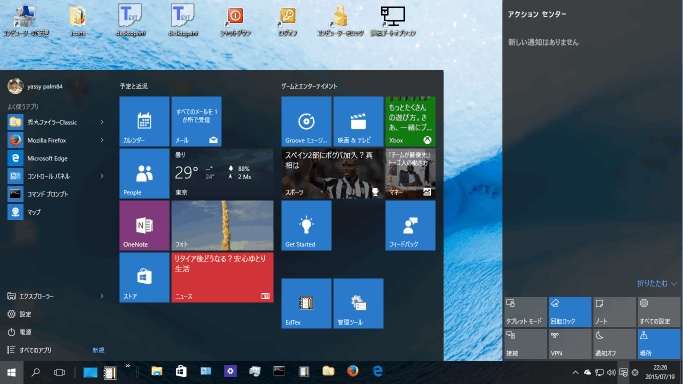Open the ログオフ desktop shortcut
The width and height of the screenshot is (683, 384).
click(287, 20)
